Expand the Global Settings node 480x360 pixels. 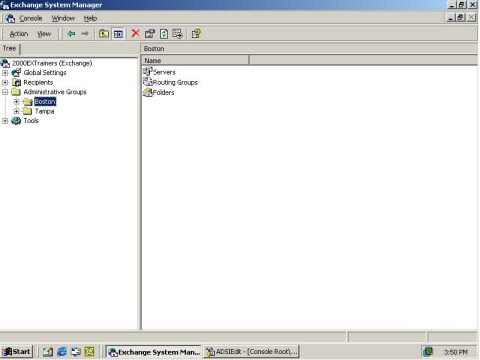tap(5, 73)
